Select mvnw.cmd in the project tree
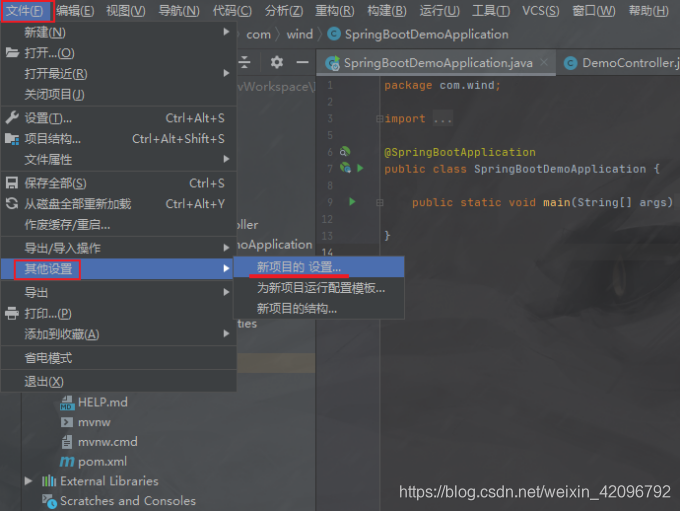Viewport: 681px width, 511px height. pyautogui.click(x=99, y=442)
